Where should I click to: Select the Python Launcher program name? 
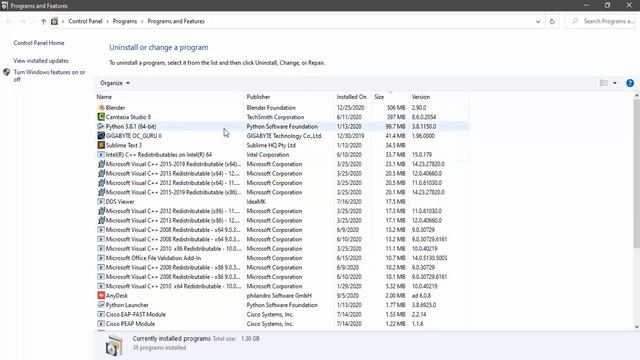[127, 305]
